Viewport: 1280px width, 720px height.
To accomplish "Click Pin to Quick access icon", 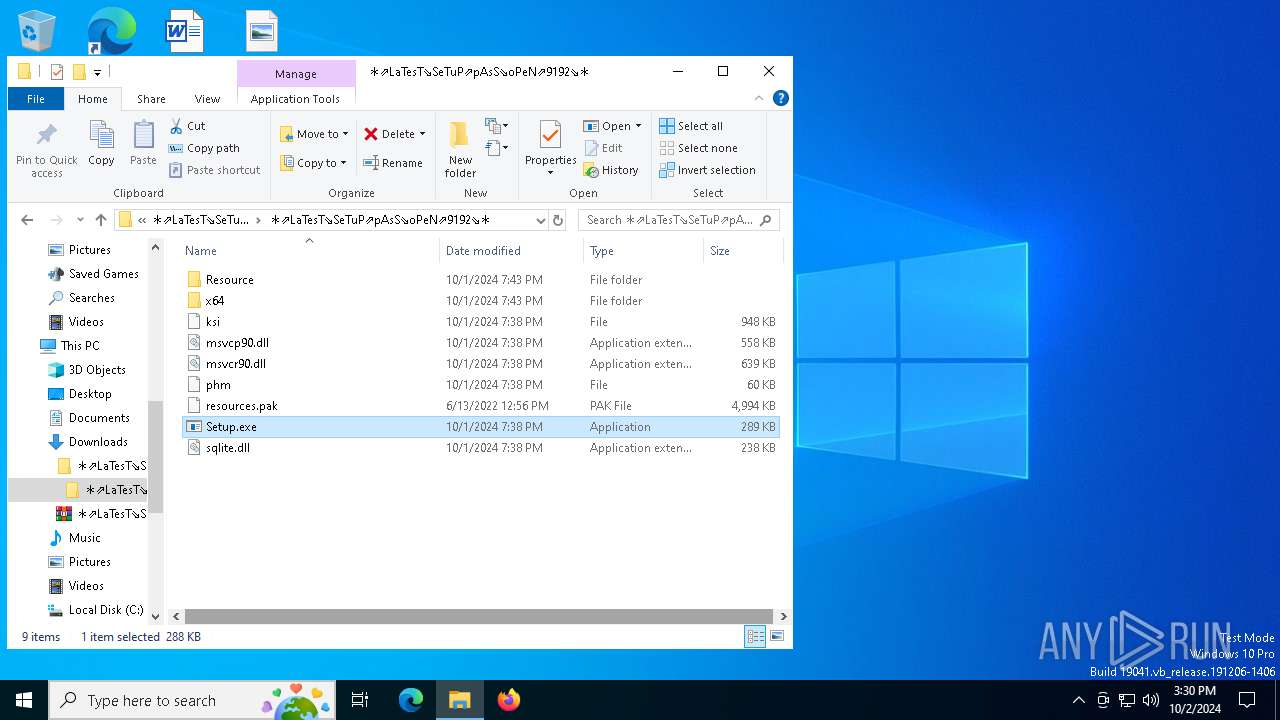I will click(46, 135).
